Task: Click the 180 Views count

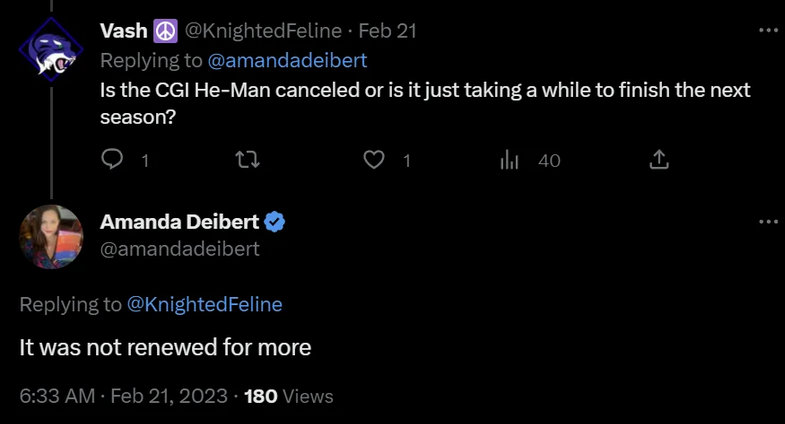Action: tap(288, 396)
